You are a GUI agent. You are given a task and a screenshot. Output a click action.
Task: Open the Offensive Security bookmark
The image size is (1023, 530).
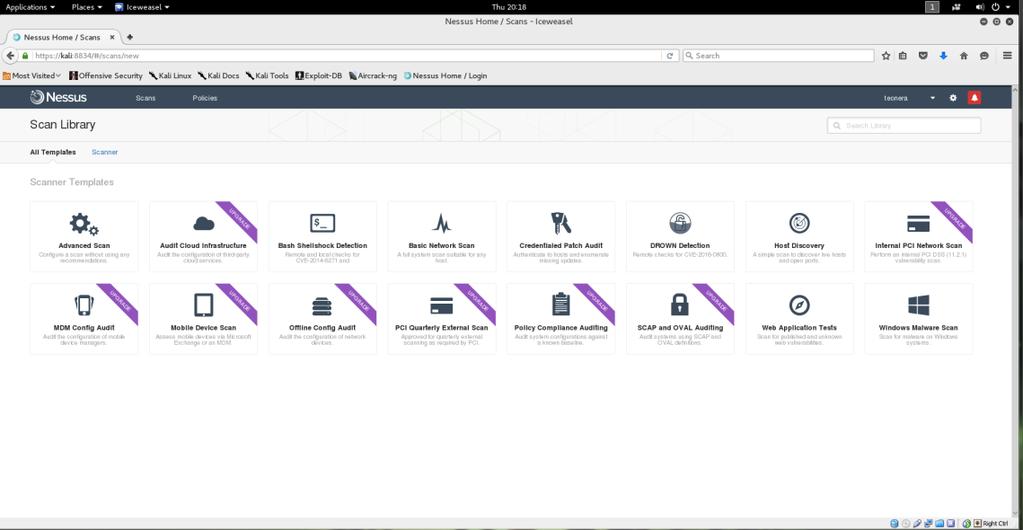point(106,76)
